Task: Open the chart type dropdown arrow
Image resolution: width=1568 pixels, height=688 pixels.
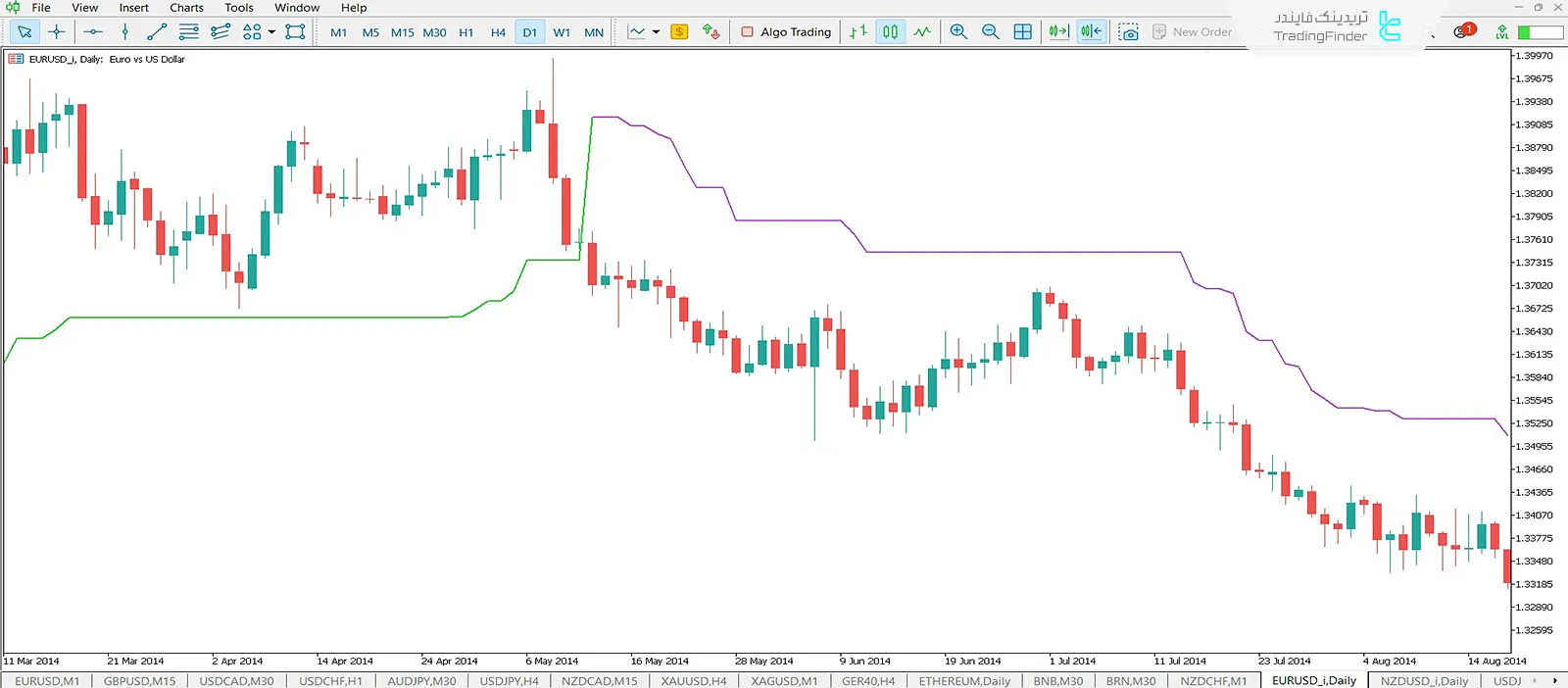Action: point(656,32)
